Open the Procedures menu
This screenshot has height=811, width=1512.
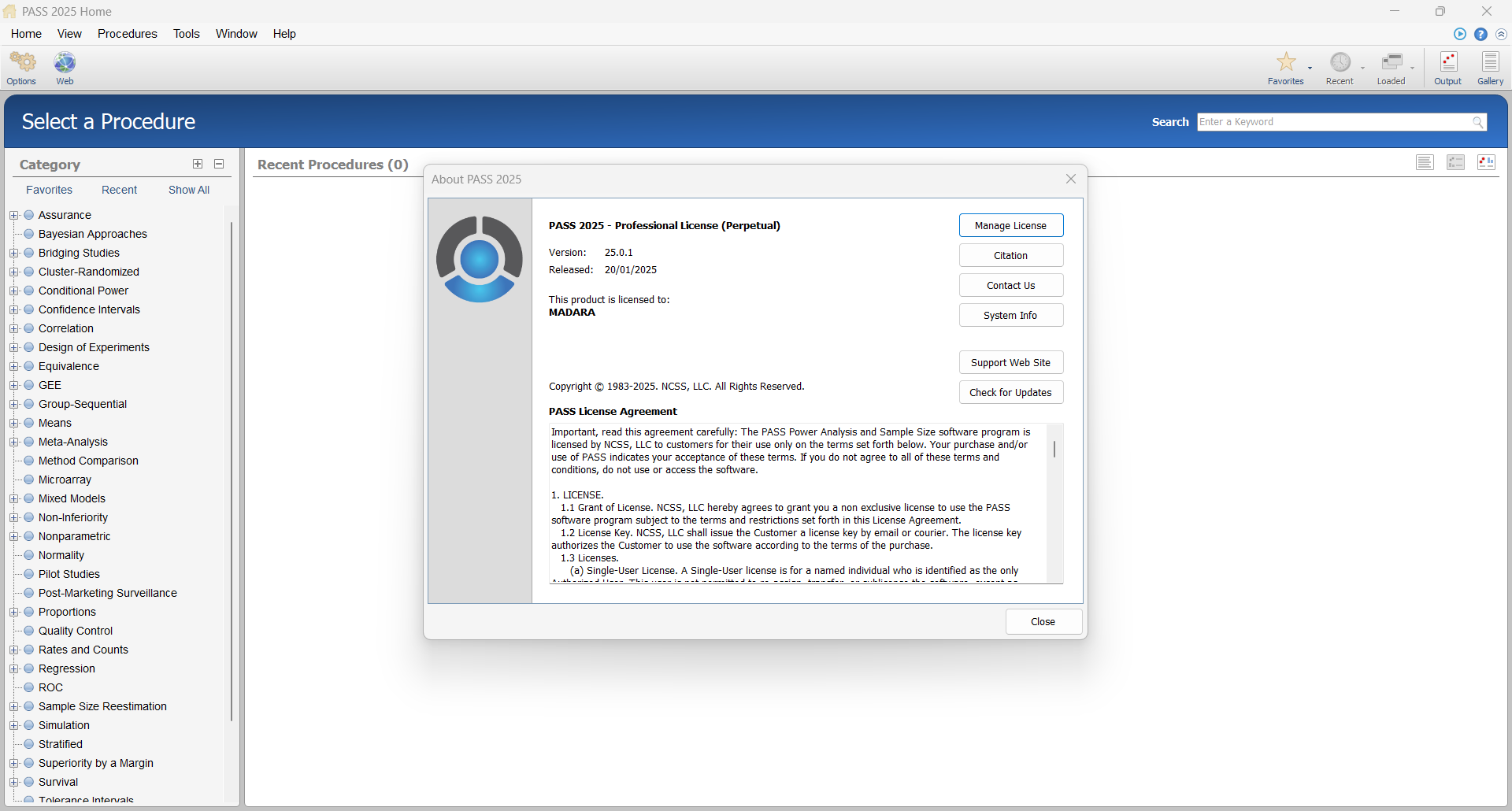(x=128, y=34)
